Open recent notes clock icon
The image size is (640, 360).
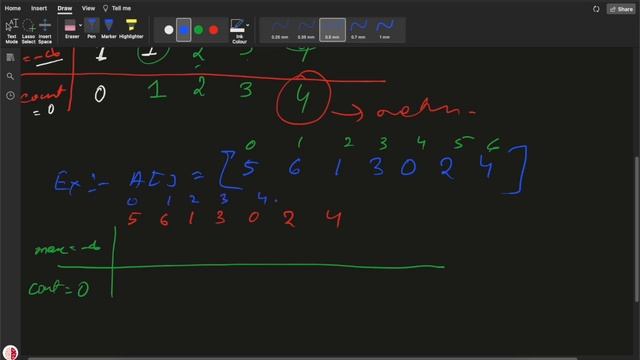pos(10,96)
